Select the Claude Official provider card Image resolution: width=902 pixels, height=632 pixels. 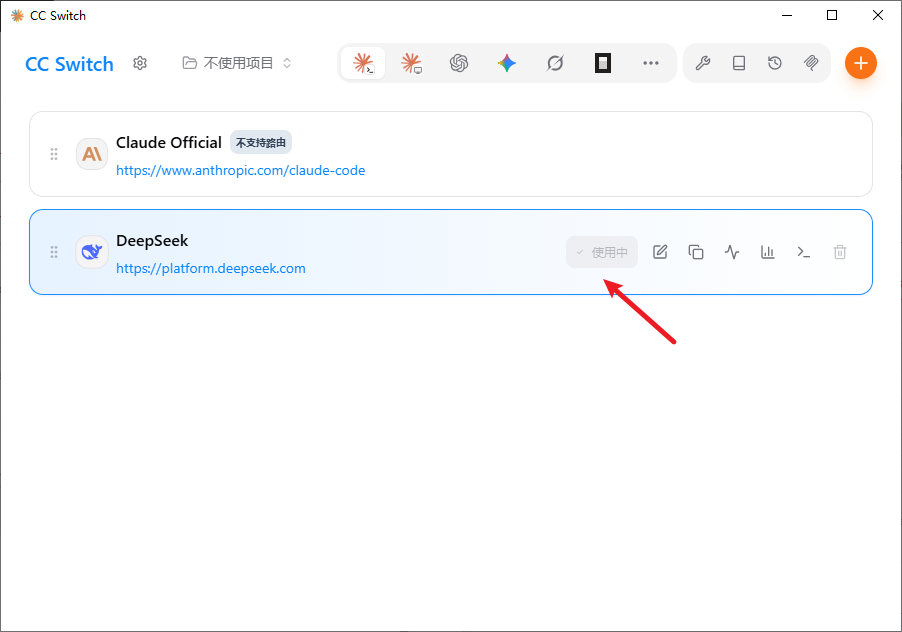(451, 154)
